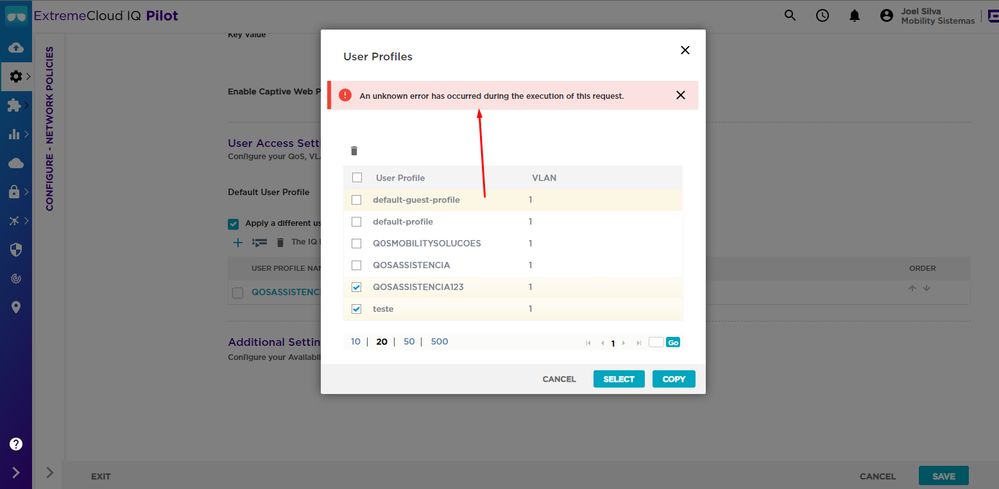The width and height of the screenshot is (999, 489).
Task: Dismiss the unknown error banner
Action: pyautogui.click(x=680, y=95)
